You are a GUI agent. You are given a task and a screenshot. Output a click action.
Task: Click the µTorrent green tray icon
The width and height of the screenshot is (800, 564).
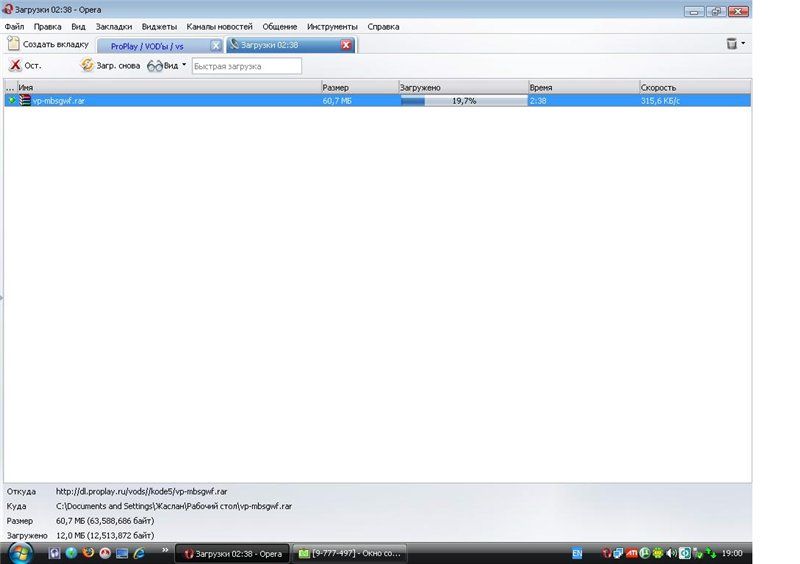coord(645,553)
